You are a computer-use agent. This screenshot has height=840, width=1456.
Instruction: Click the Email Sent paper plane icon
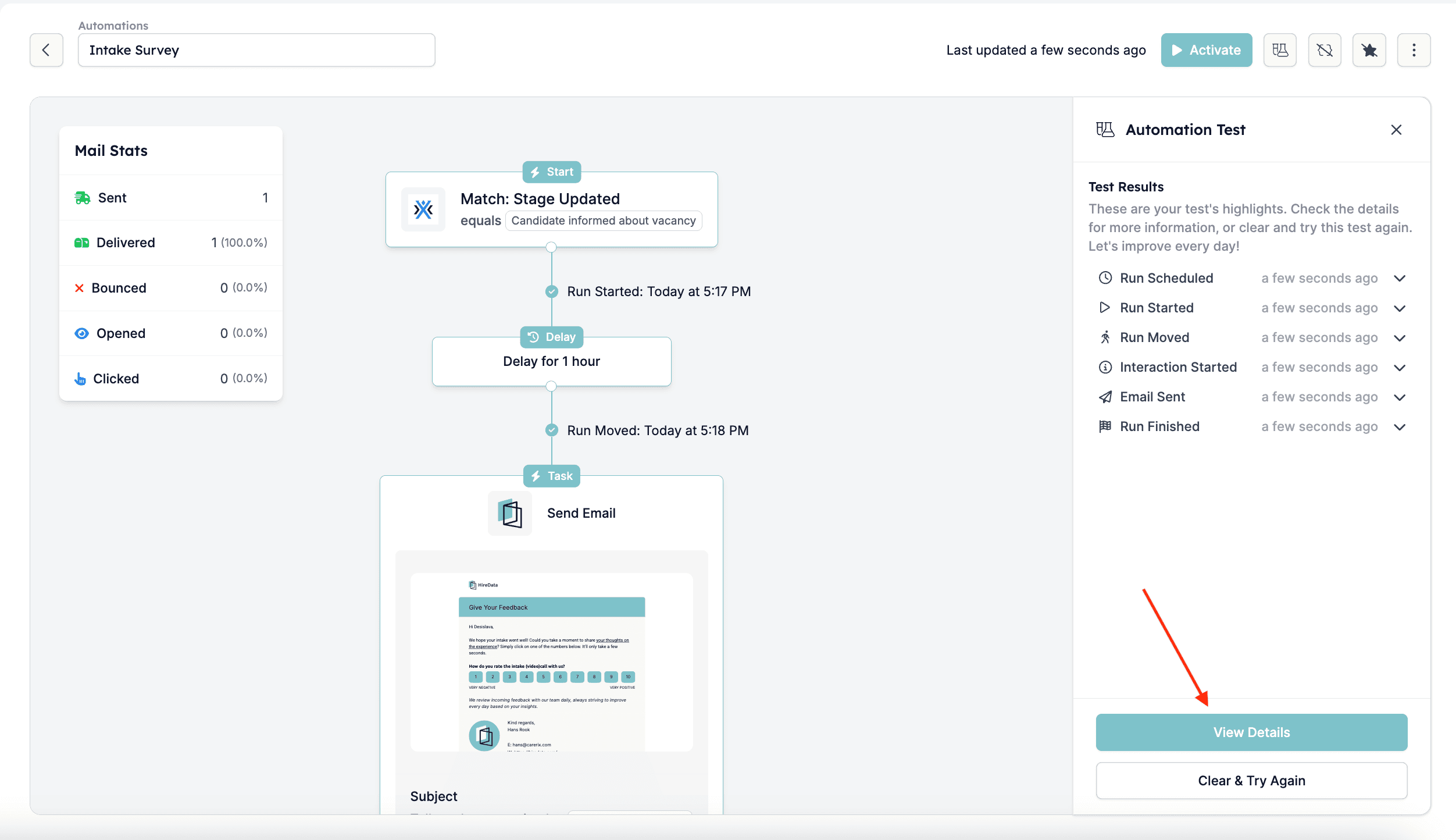tap(1105, 397)
